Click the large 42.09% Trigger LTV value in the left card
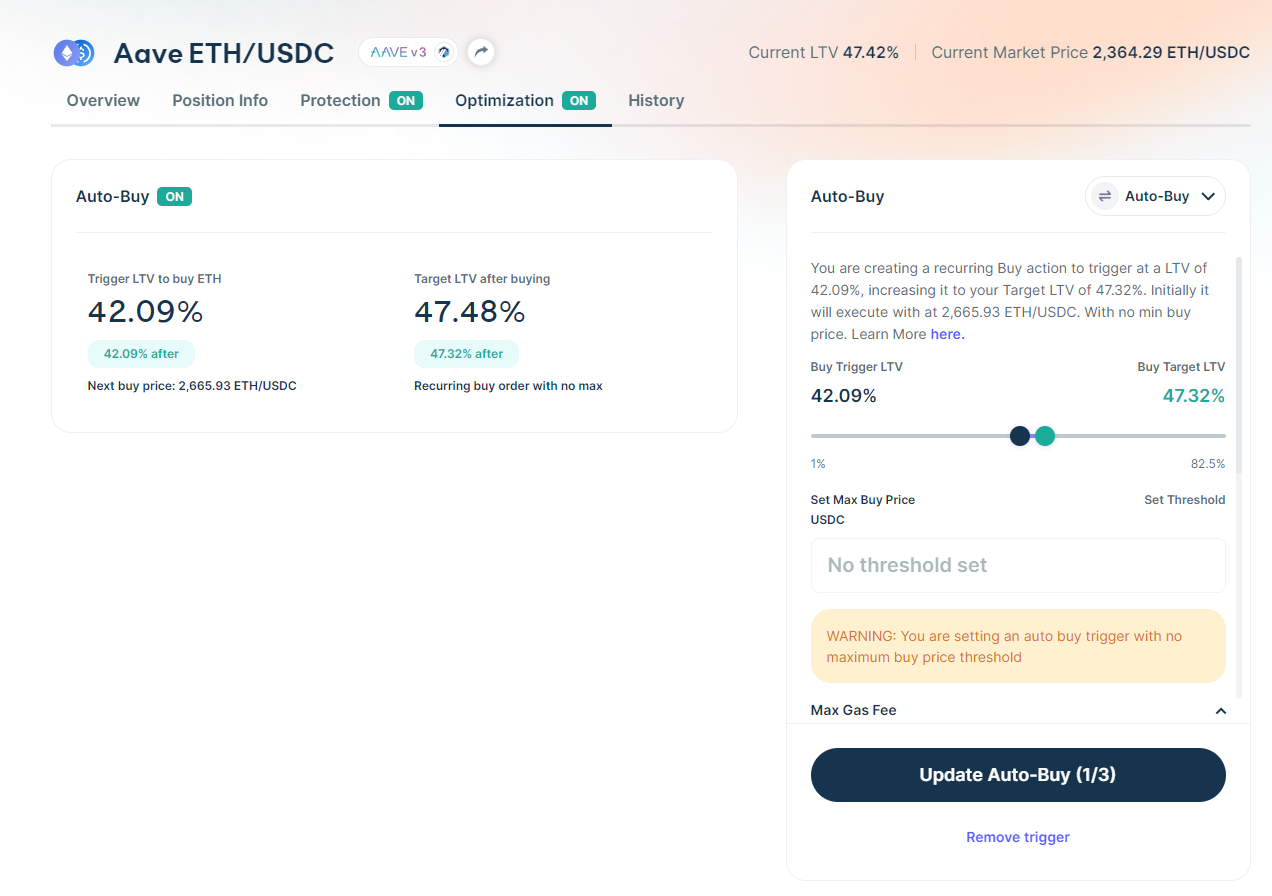1272x896 pixels. pyautogui.click(x=146, y=312)
